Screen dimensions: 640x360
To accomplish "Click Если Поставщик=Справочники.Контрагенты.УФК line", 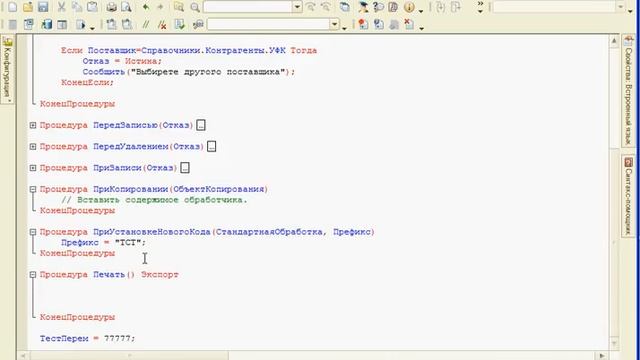I will [x=189, y=51].
